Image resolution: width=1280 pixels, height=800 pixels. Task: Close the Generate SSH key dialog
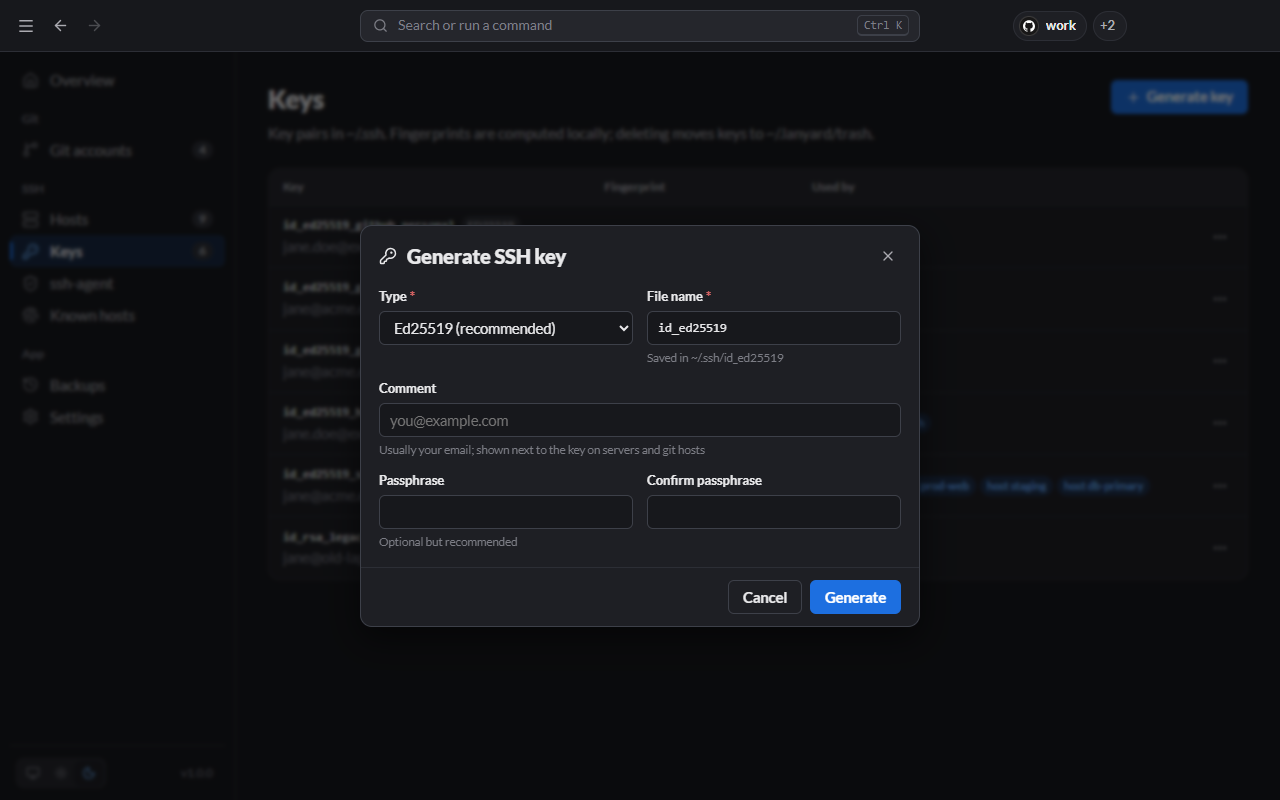[887, 256]
